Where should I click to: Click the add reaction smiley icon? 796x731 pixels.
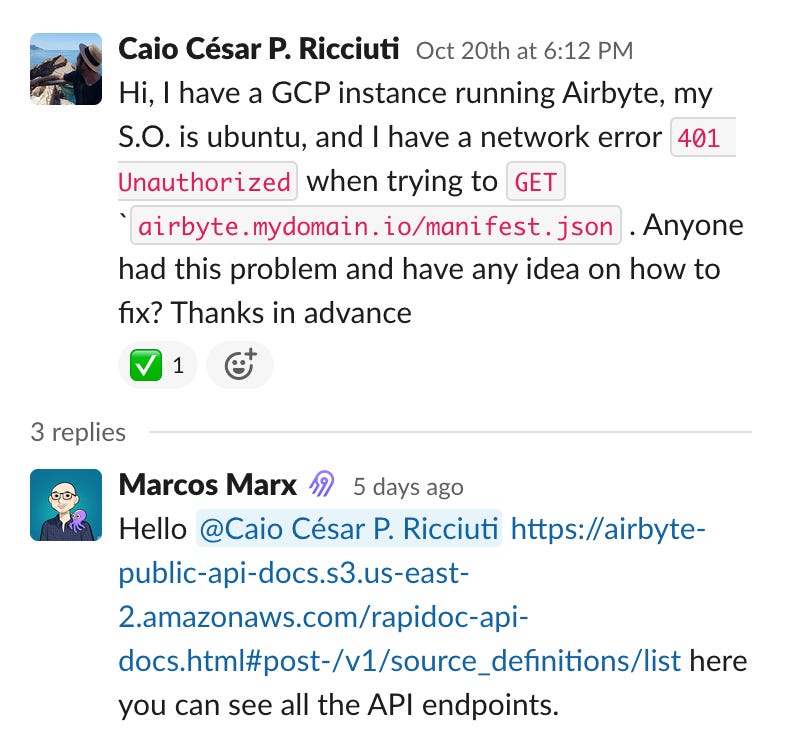(240, 364)
